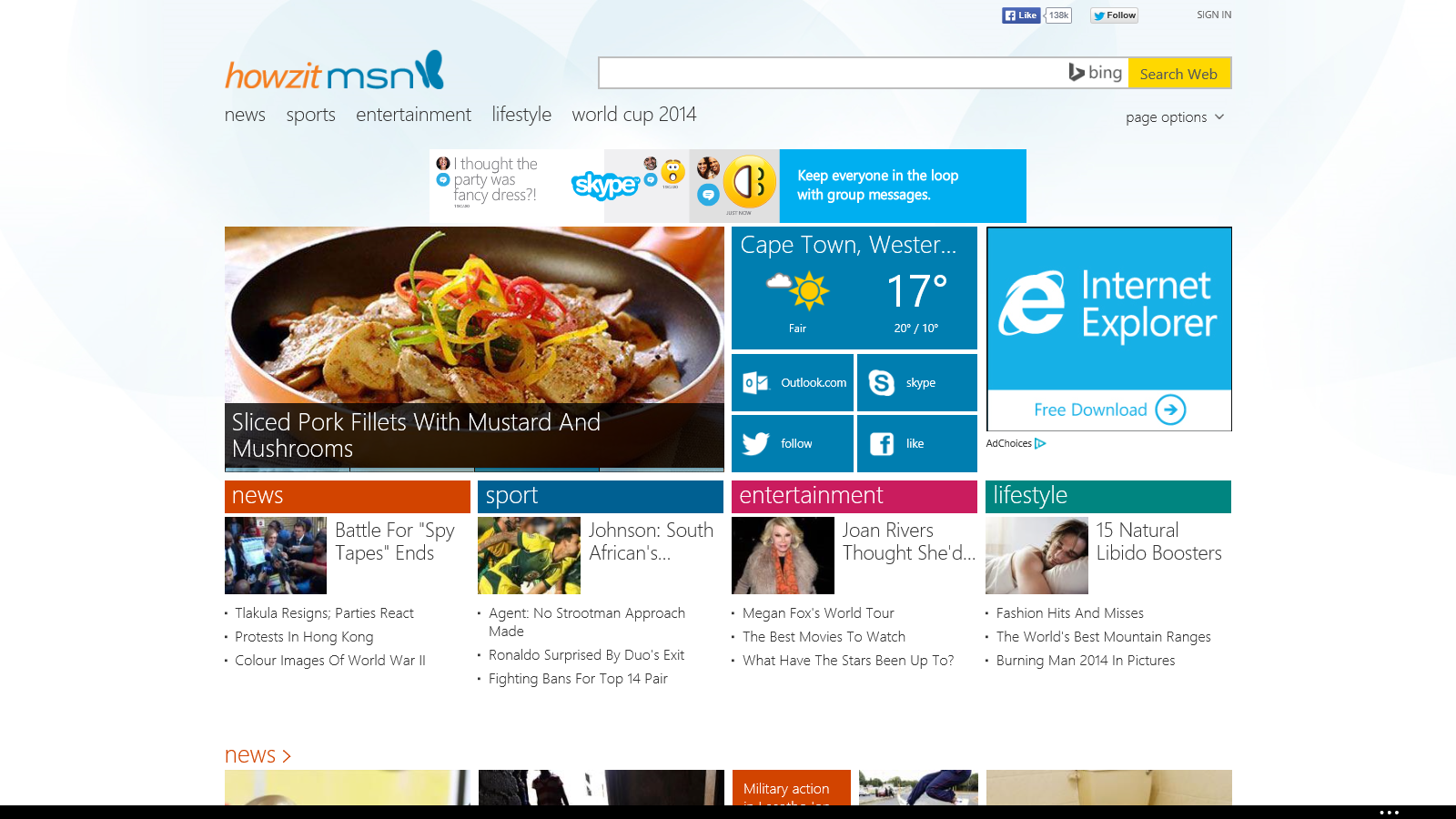Click the Bing logo in search bar
1456x819 pixels.
point(1096,73)
